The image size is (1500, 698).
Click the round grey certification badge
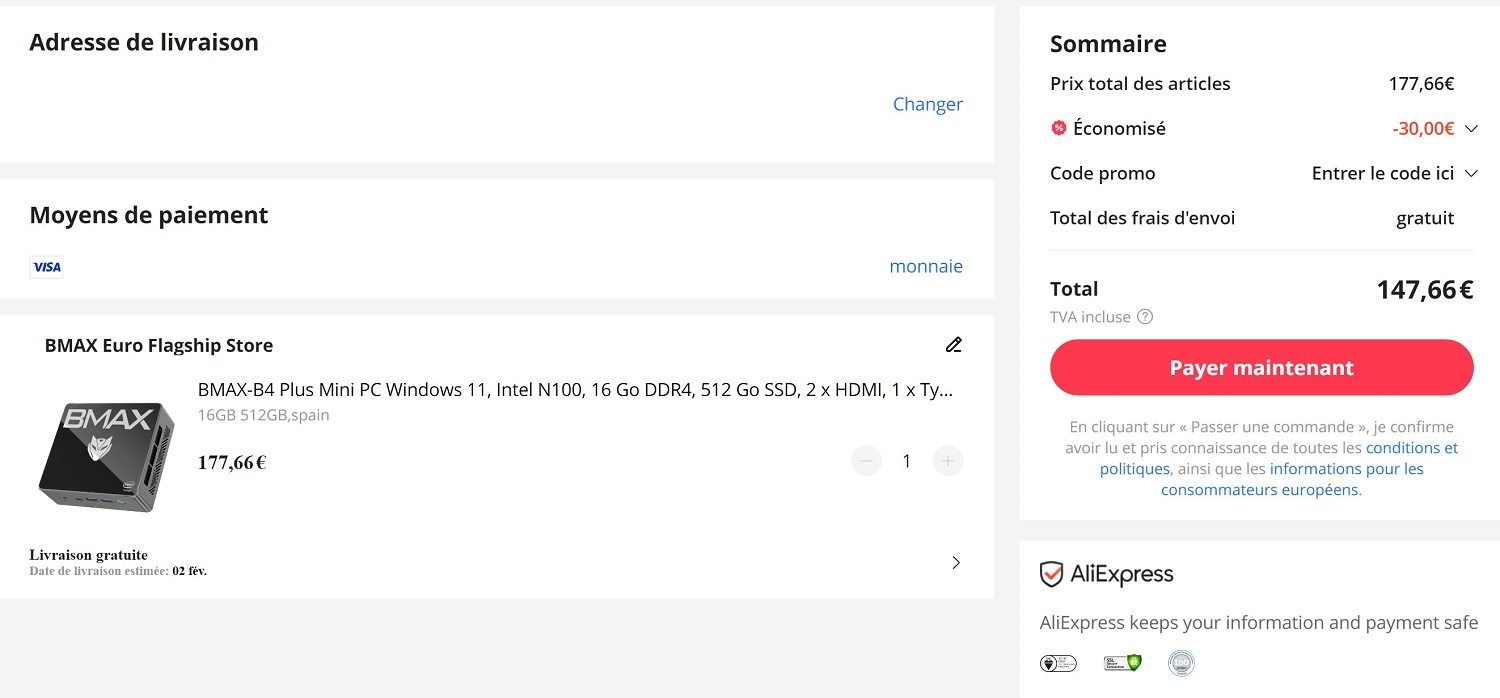(x=1181, y=663)
